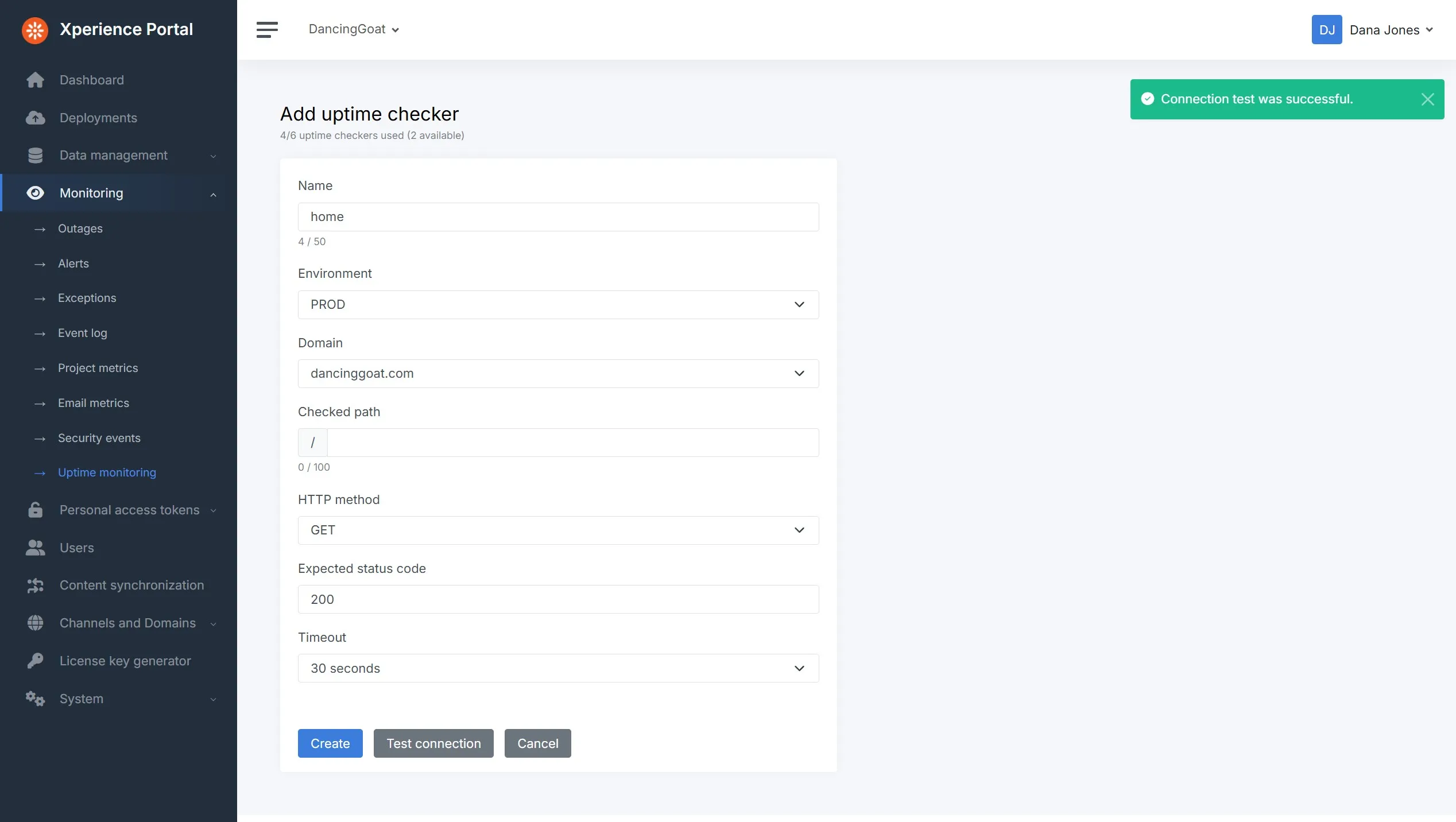Open the Domain dropdown

(x=557, y=374)
